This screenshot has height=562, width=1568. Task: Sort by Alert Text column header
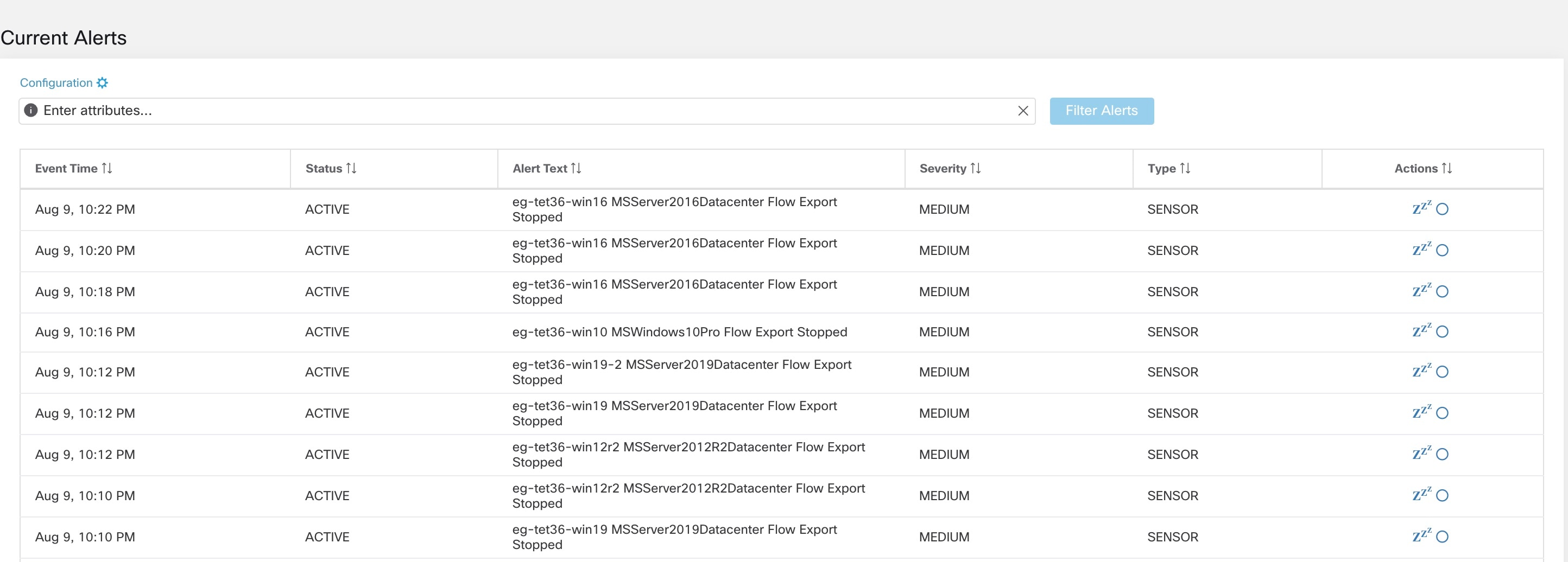576,169
